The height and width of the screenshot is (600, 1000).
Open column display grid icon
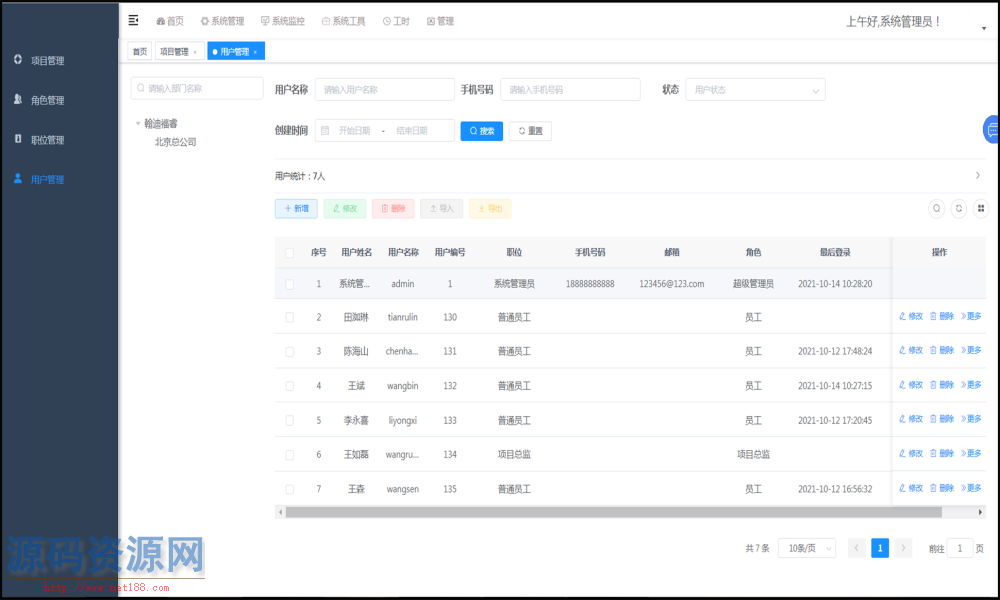[981, 209]
